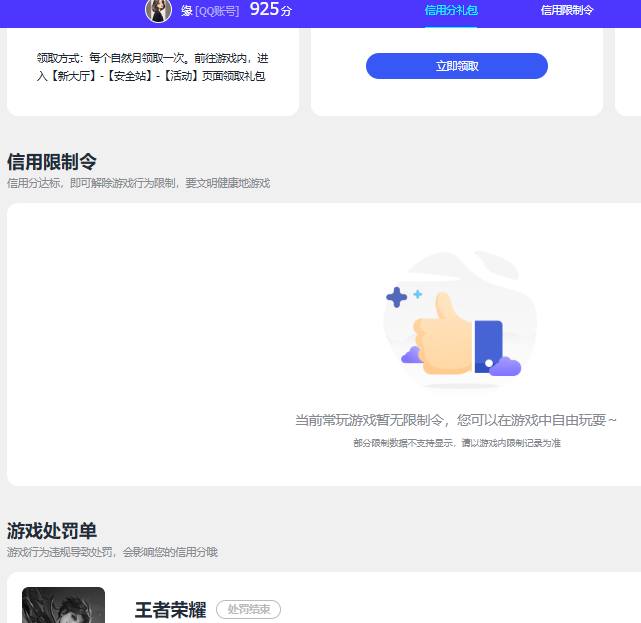Screen dimensions: 641x623
Task: Click the 当前常玩游戏暂无限制令 message
Action: (455, 420)
